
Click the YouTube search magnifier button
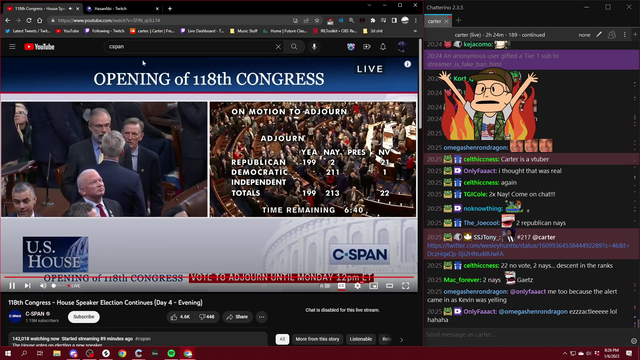click(294, 47)
